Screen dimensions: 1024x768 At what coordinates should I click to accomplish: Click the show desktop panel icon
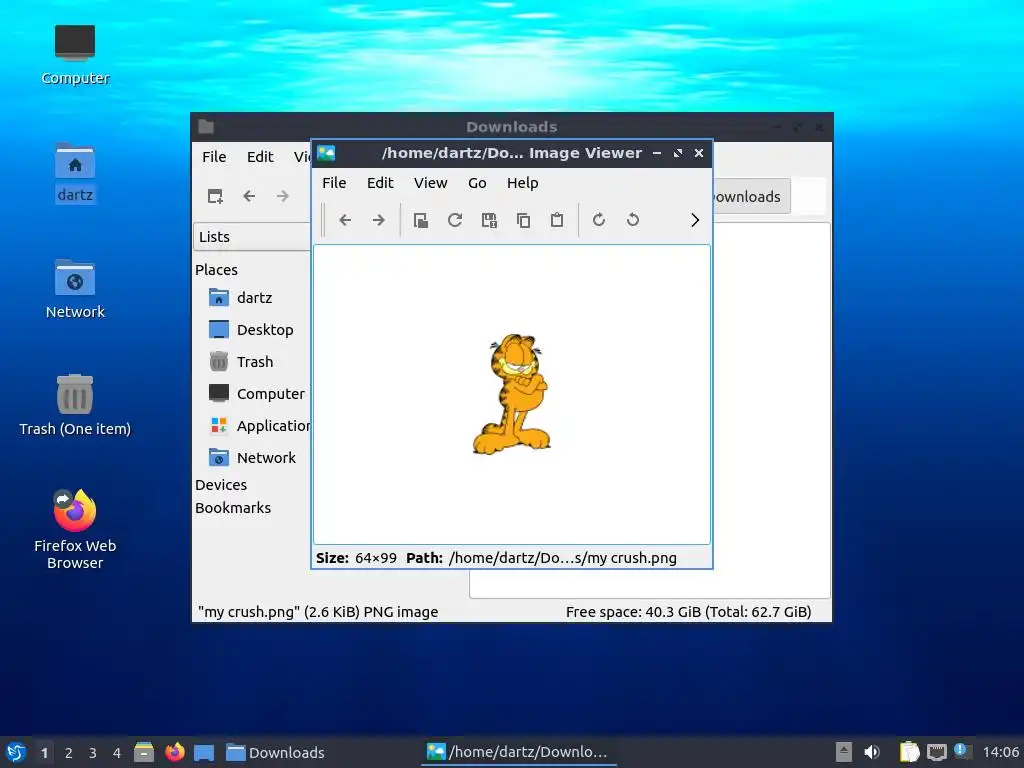tap(204, 752)
